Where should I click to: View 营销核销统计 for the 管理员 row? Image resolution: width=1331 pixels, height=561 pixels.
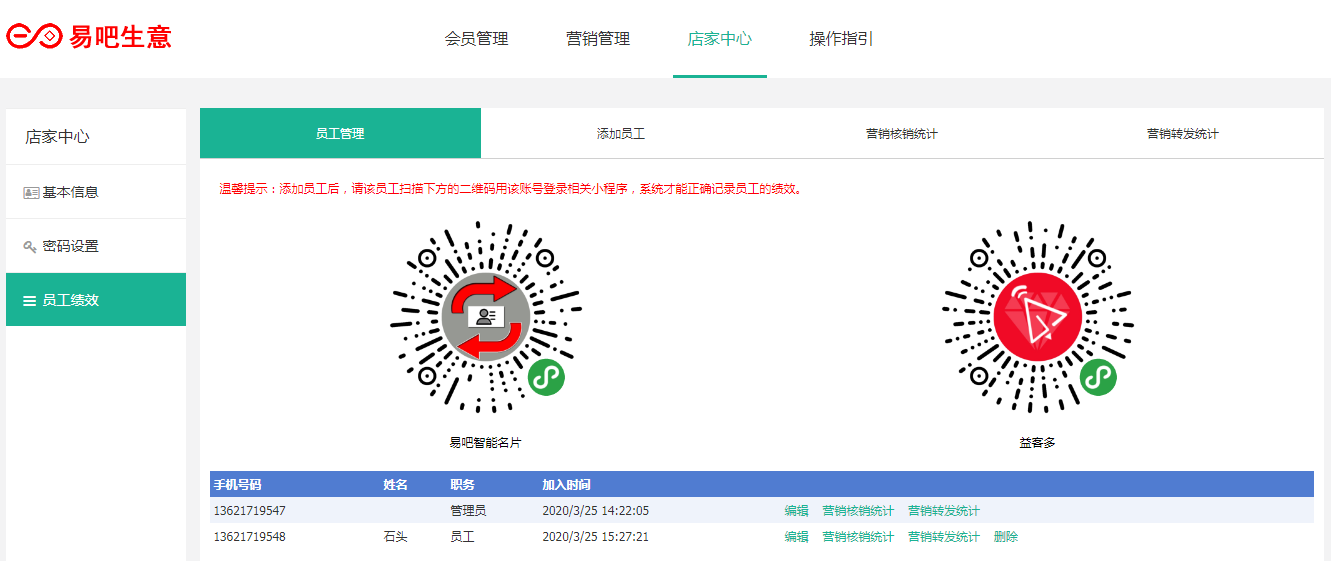coord(858,511)
